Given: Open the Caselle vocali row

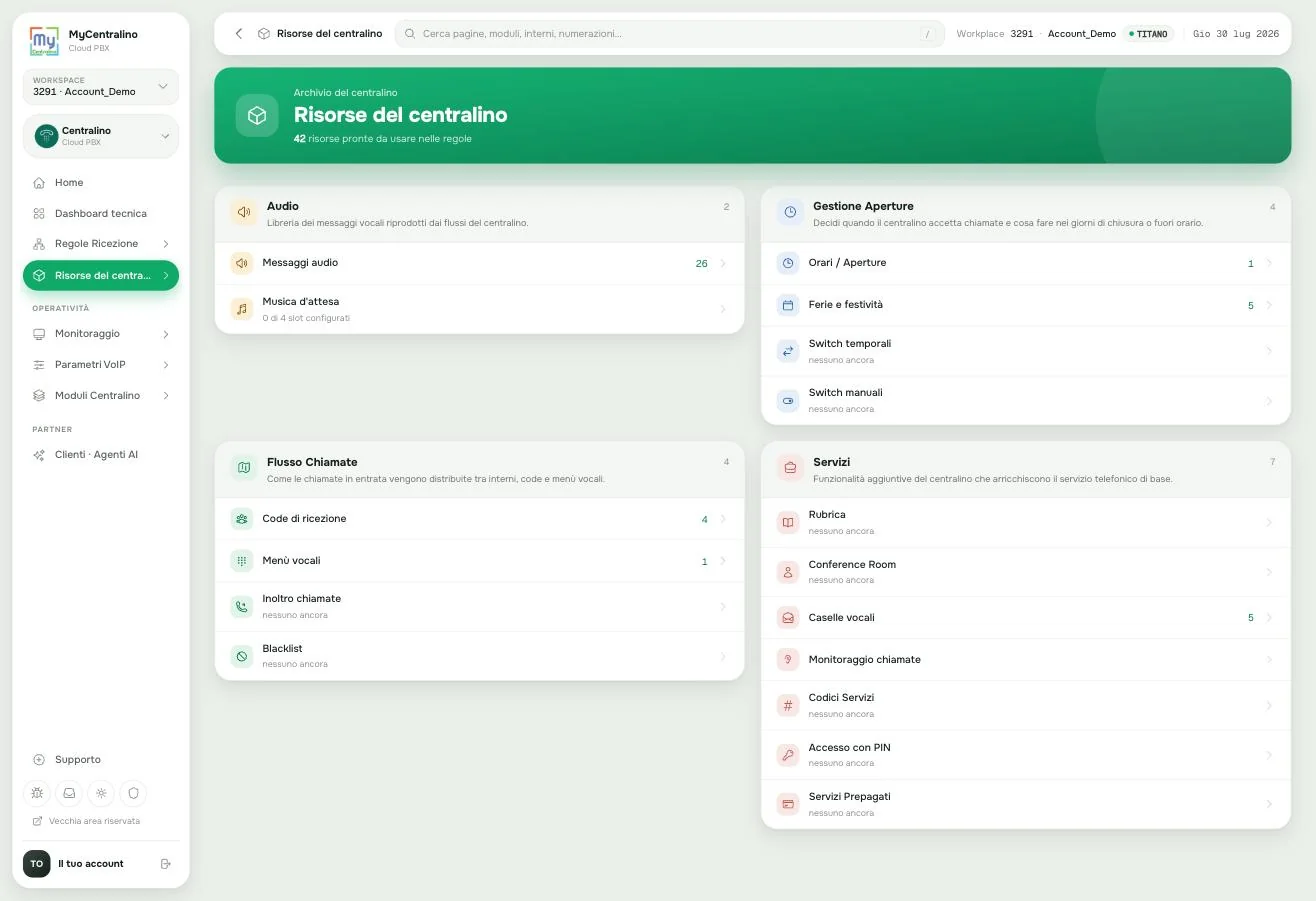Looking at the screenshot, I should tap(1026, 618).
